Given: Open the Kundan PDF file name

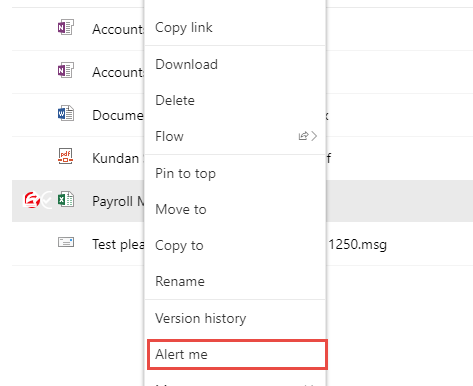Looking at the screenshot, I should click(x=117, y=158).
